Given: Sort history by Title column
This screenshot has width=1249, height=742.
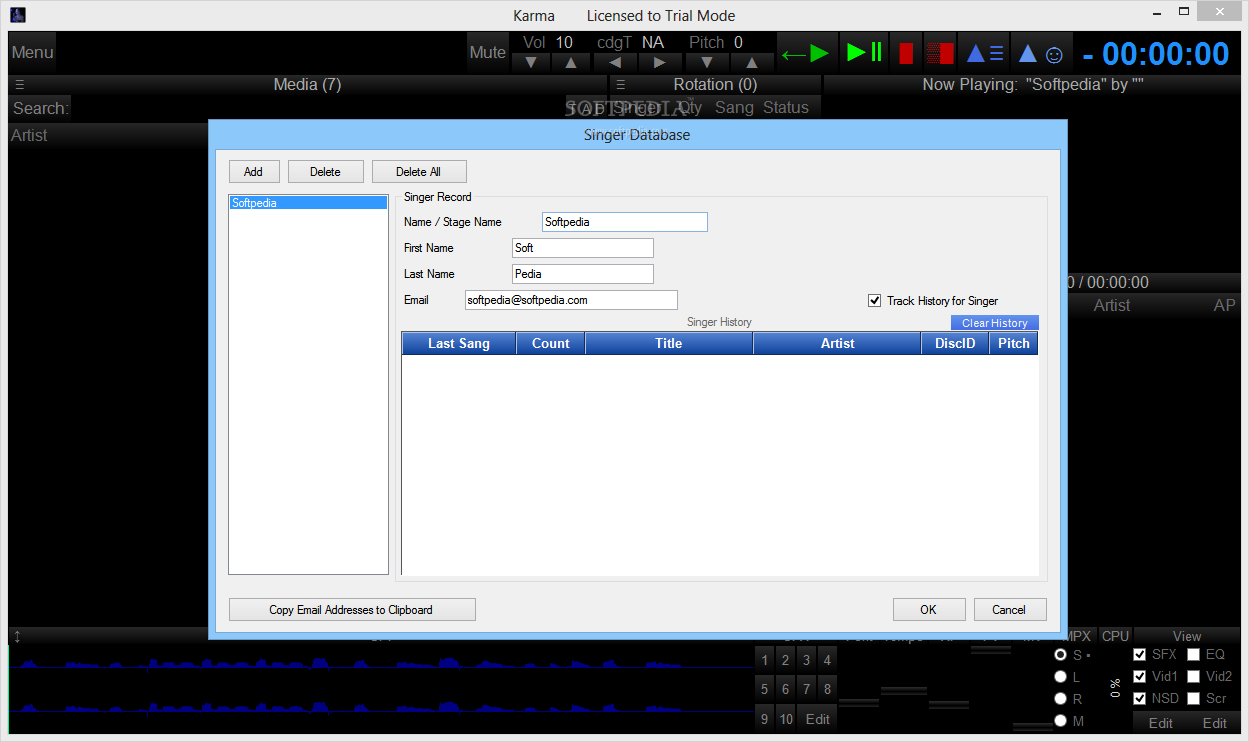Looking at the screenshot, I should coord(669,343).
